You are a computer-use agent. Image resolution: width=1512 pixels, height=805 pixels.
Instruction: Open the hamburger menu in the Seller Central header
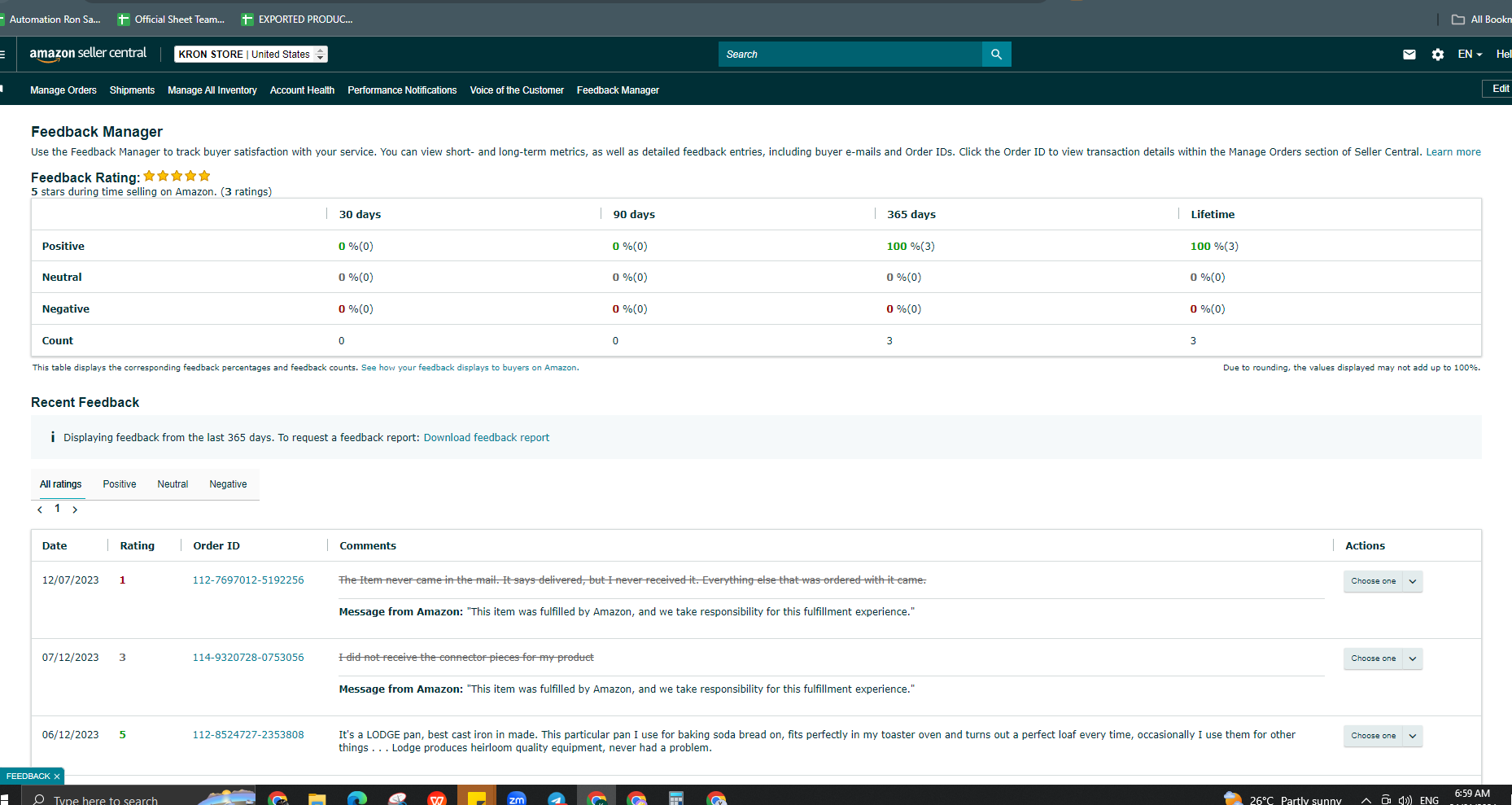(2, 55)
